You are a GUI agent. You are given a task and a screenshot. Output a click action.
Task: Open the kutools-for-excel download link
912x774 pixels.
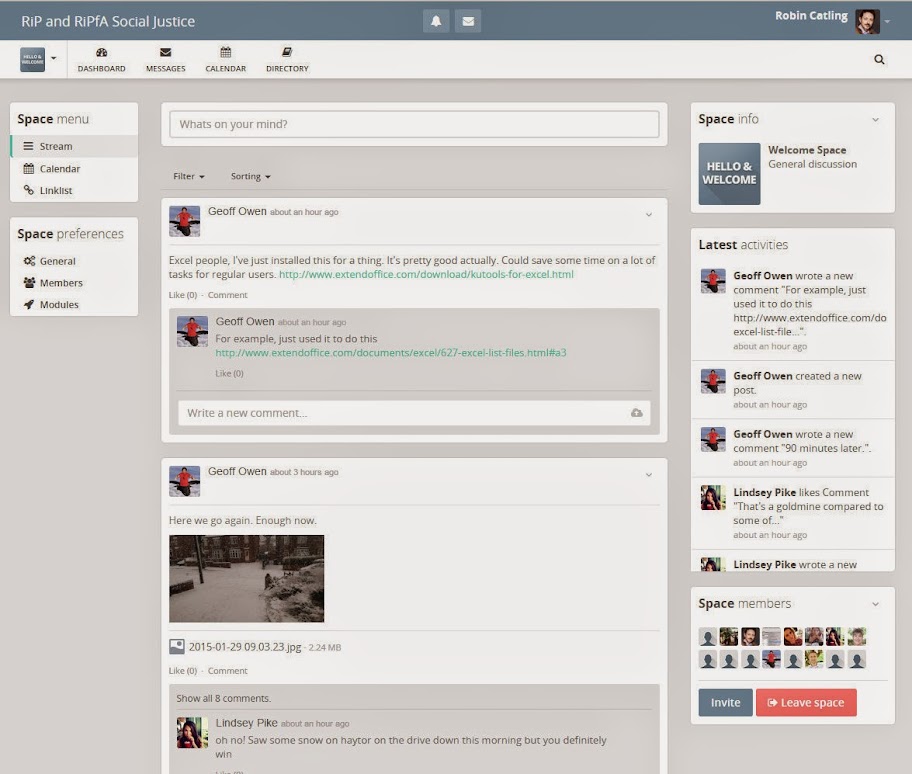(x=426, y=274)
